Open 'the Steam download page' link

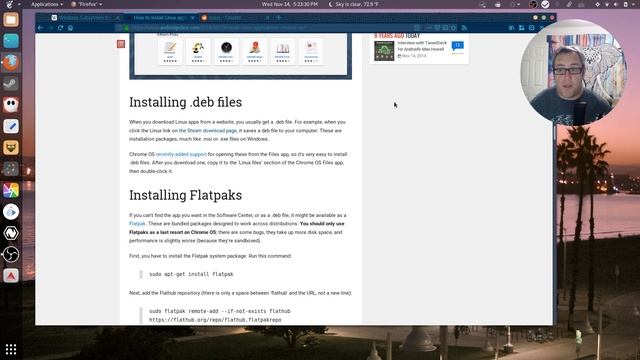[208, 131]
